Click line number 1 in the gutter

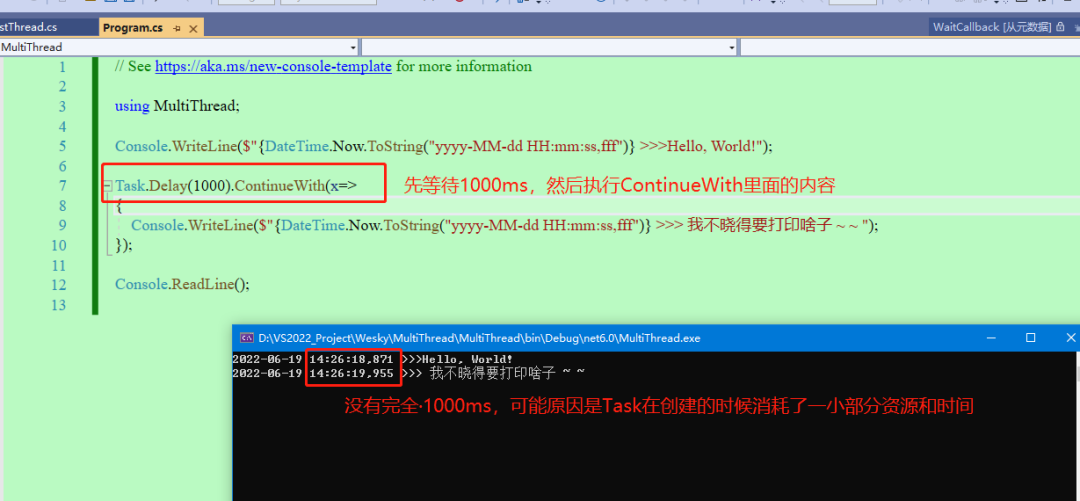tap(63, 67)
